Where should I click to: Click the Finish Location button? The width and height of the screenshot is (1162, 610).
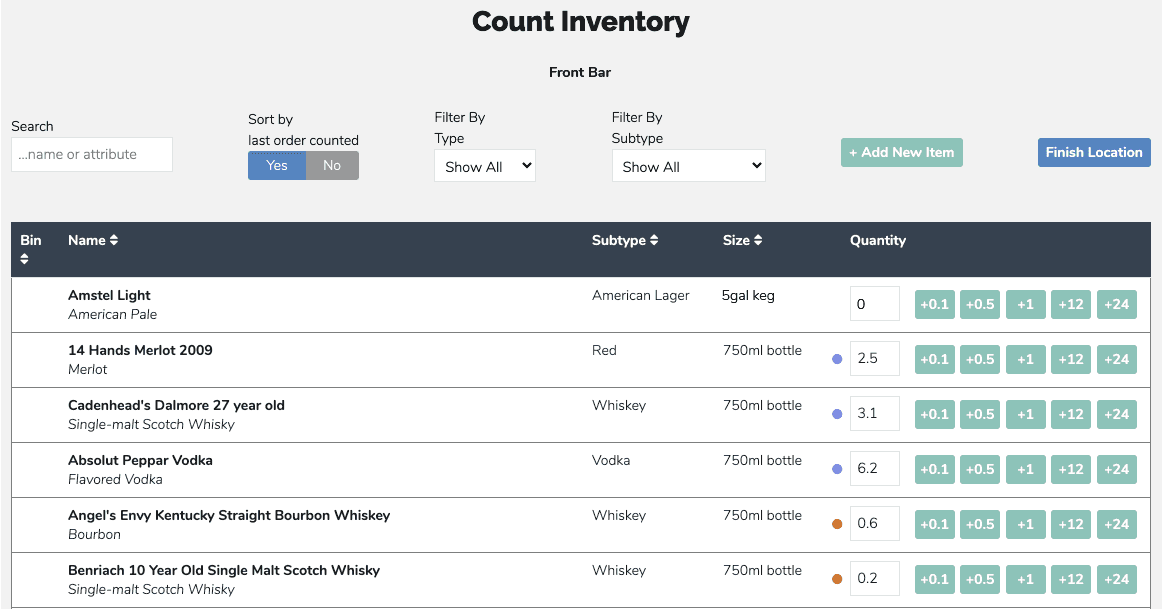click(x=1094, y=152)
